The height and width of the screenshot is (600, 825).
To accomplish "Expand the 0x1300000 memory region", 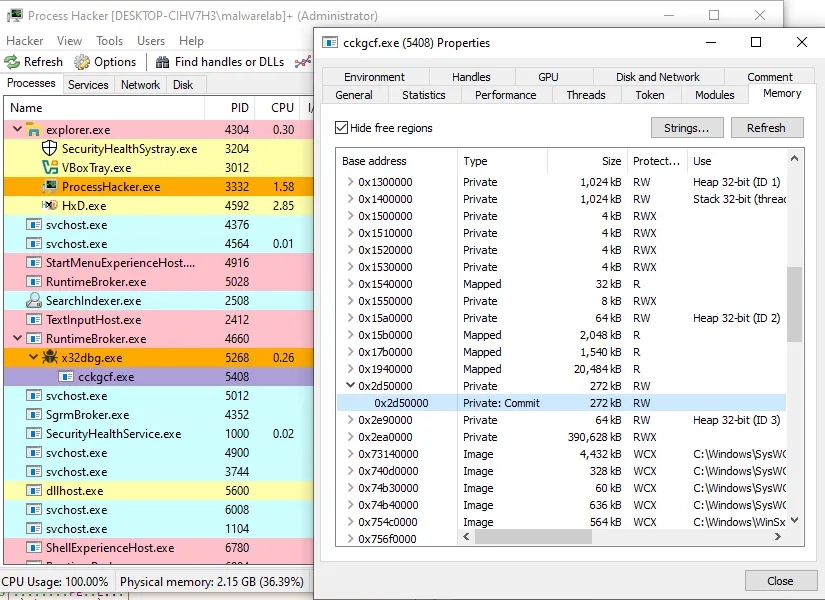I will [350, 182].
